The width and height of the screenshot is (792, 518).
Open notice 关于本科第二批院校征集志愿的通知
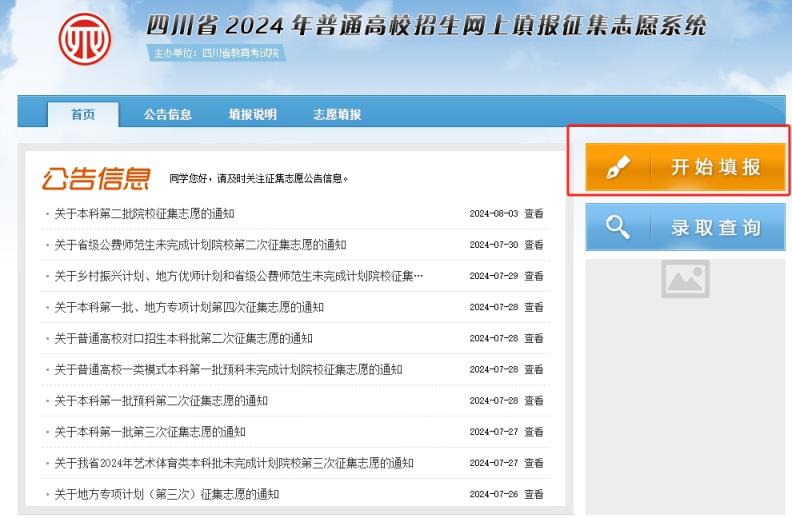144,213
